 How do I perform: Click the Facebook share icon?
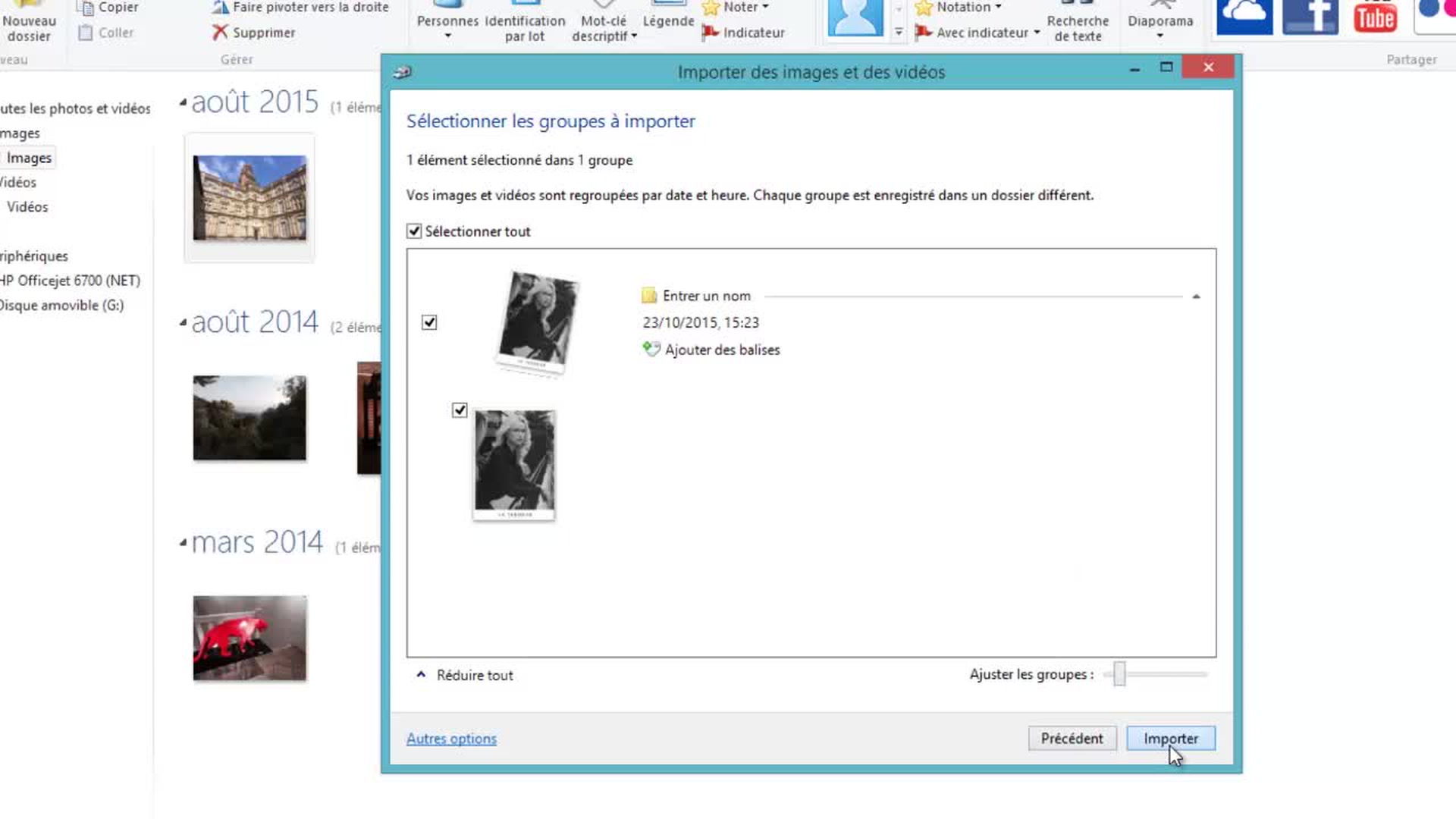[1310, 17]
